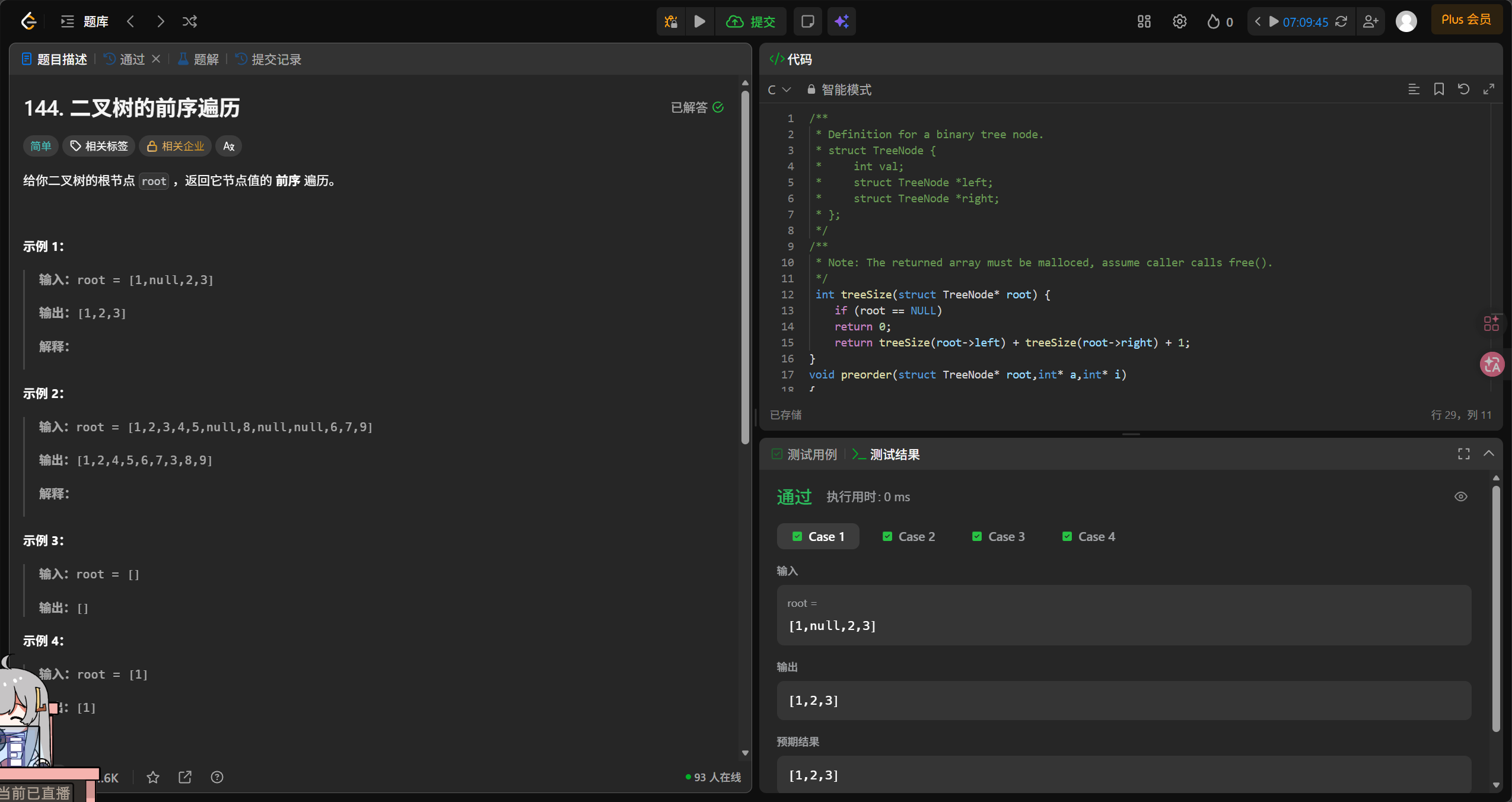Toggle the eye icon in test results
The height and width of the screenshot is (802, 1512).
[1460, 497]
